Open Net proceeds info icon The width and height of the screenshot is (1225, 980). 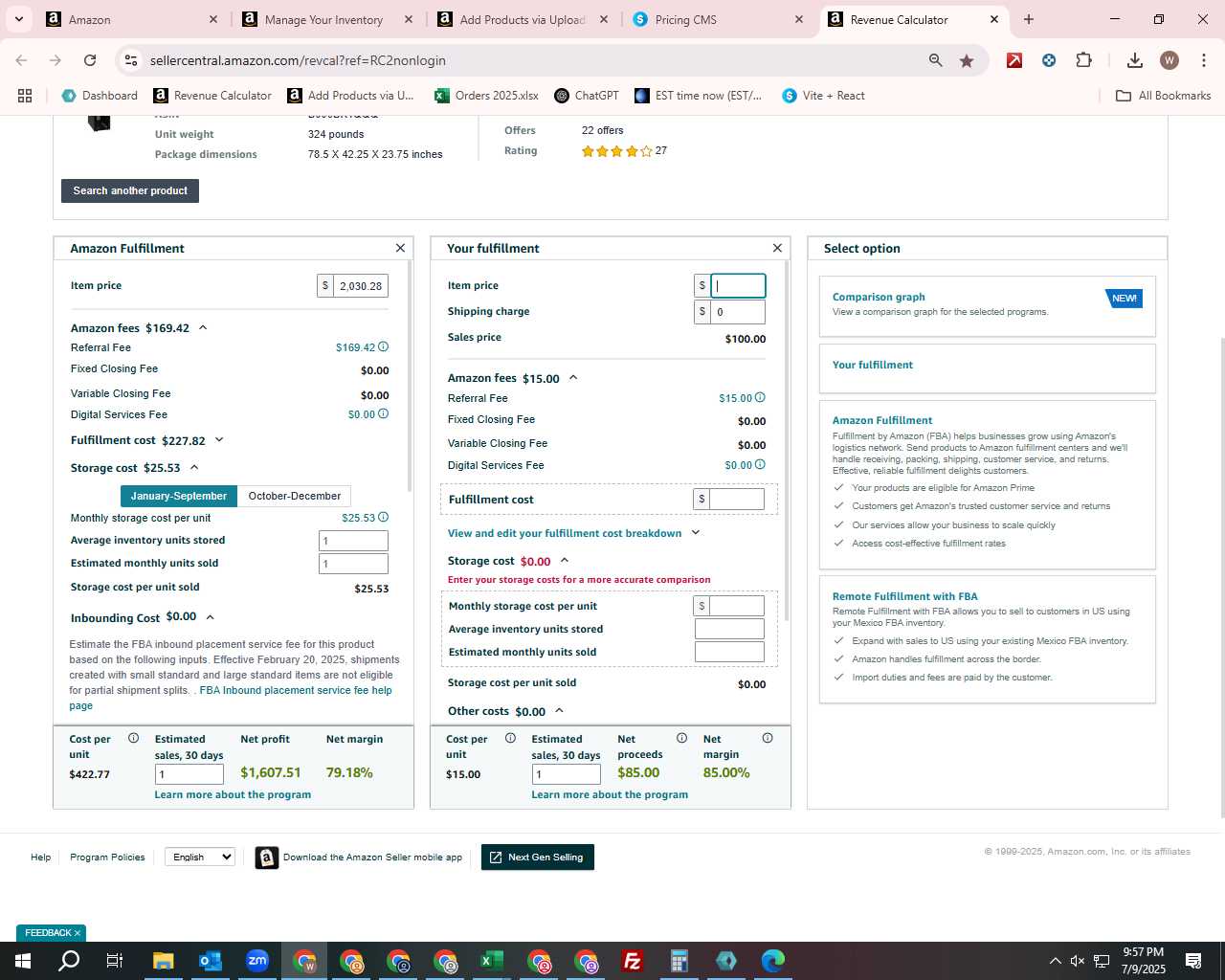[681, 738]
